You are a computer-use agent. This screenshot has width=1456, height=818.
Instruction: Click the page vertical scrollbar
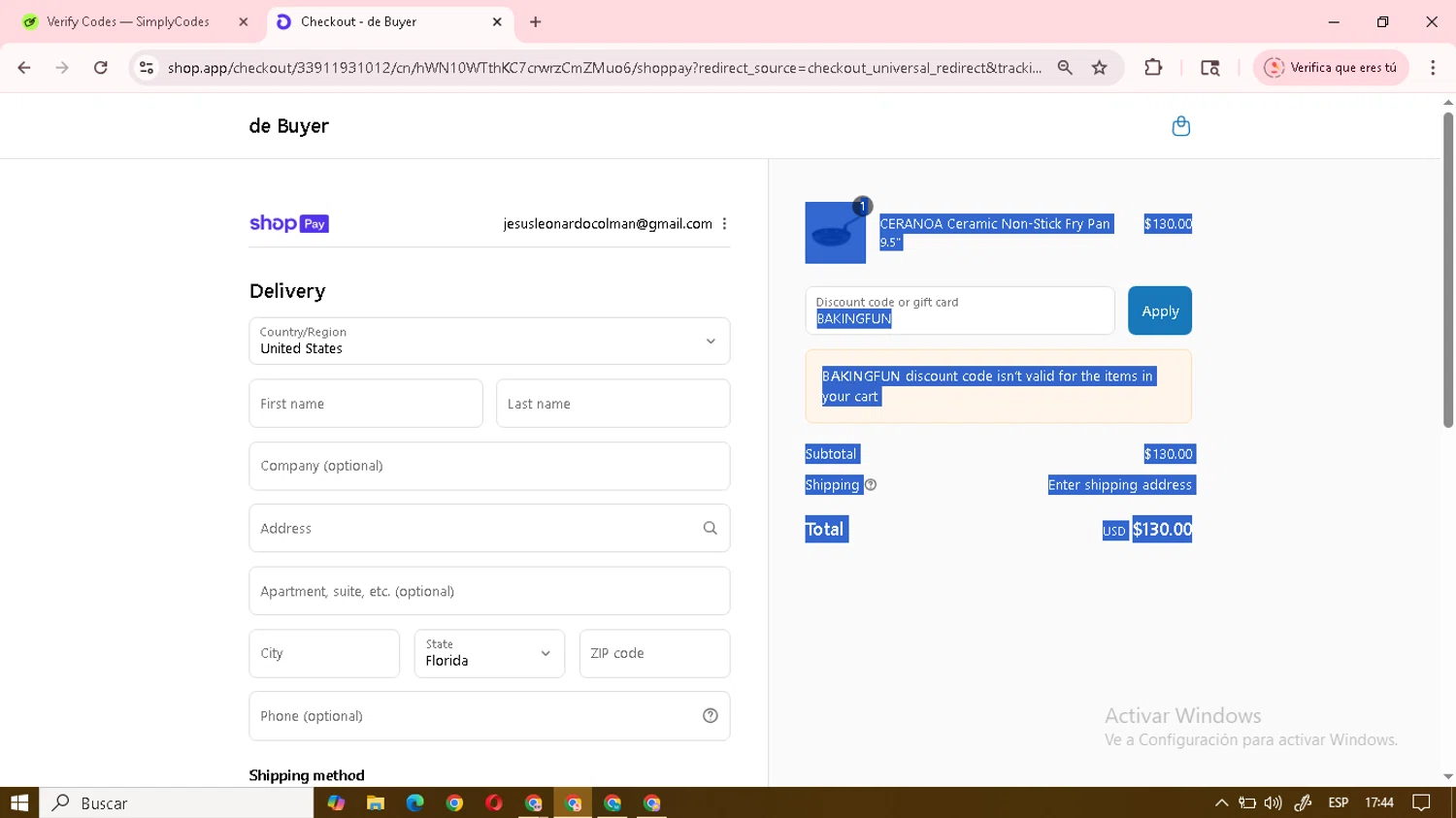point(1447,270)
